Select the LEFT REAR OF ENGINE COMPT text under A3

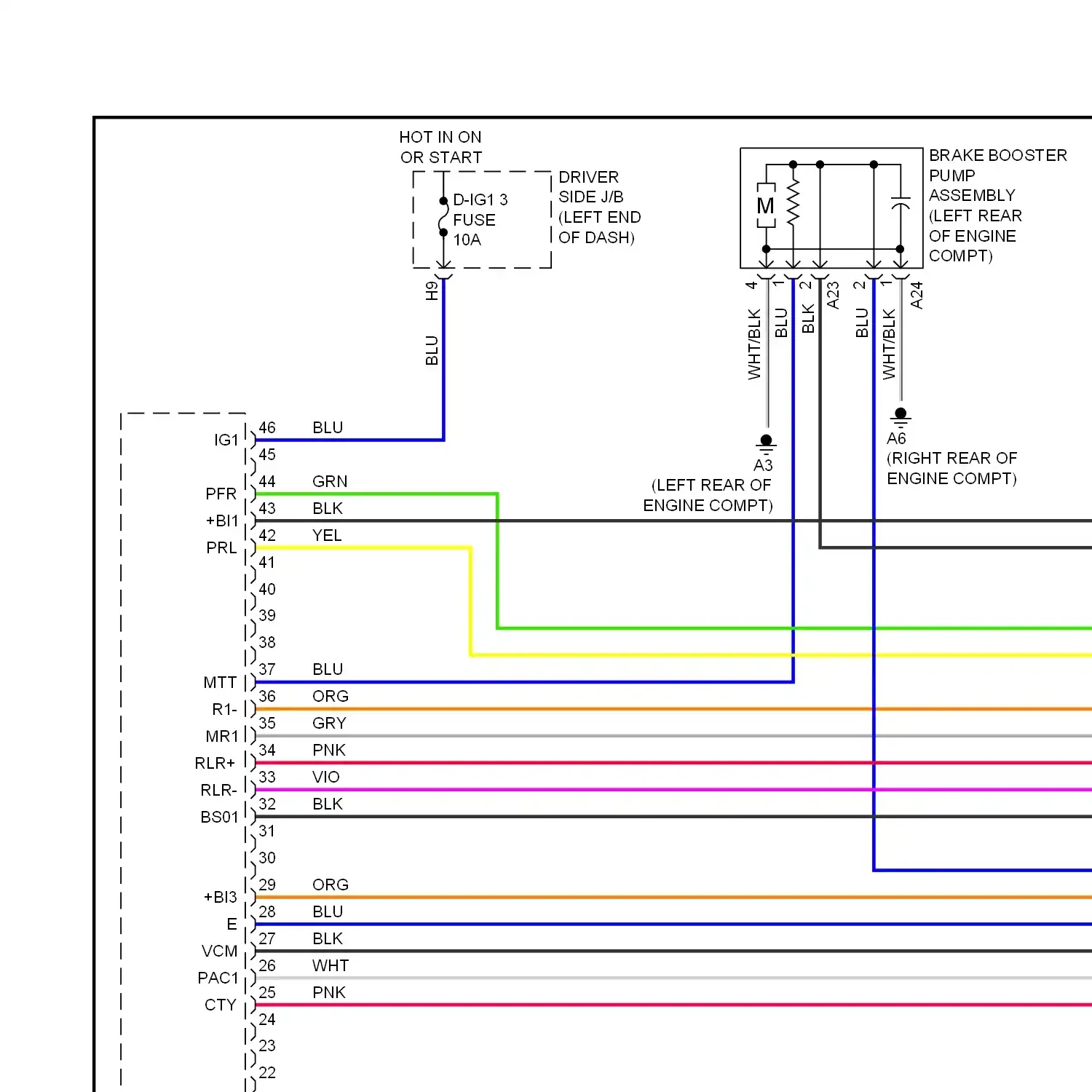(x=708, y=495)
